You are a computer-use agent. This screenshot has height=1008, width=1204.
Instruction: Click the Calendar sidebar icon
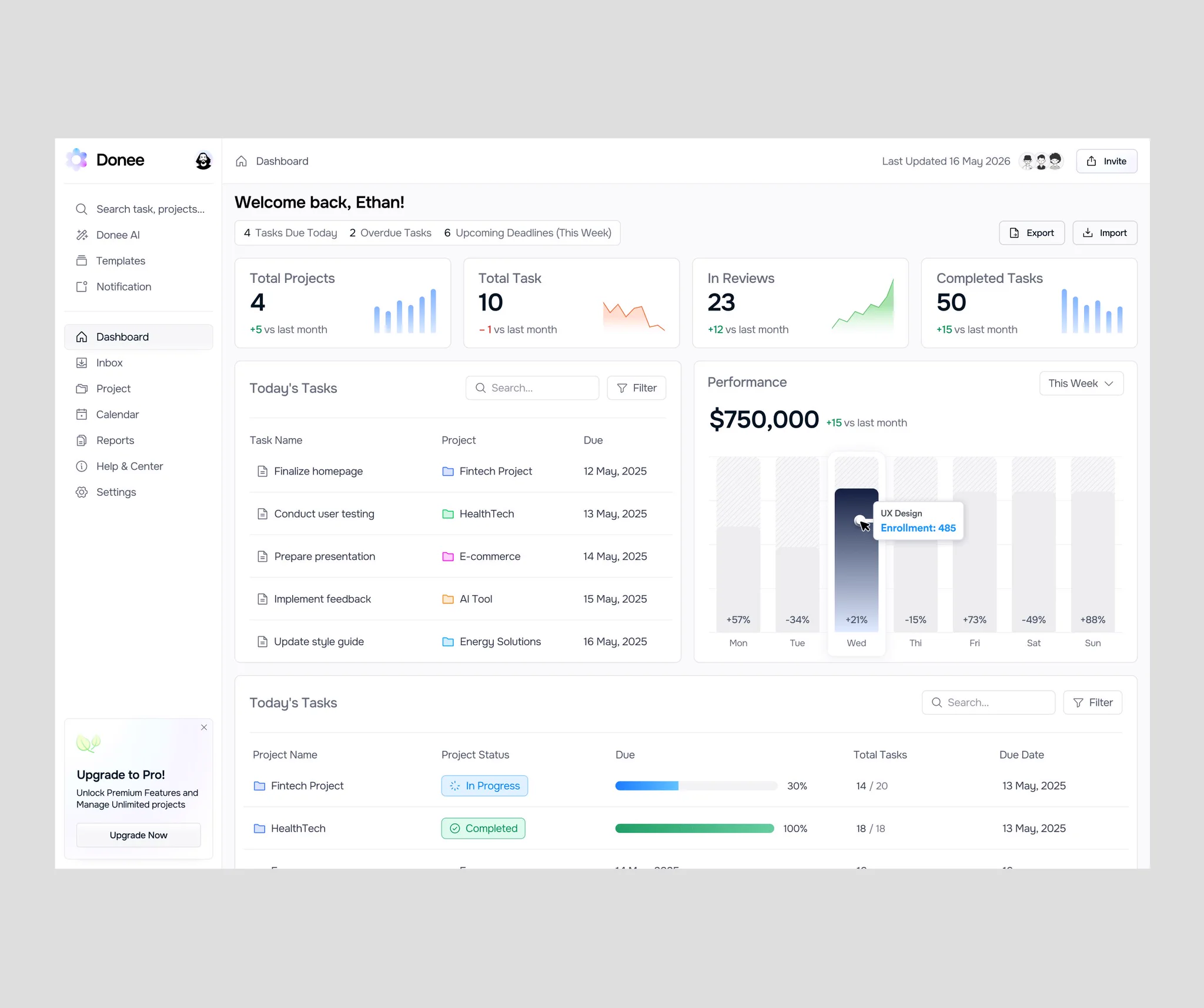coord(82,415)
